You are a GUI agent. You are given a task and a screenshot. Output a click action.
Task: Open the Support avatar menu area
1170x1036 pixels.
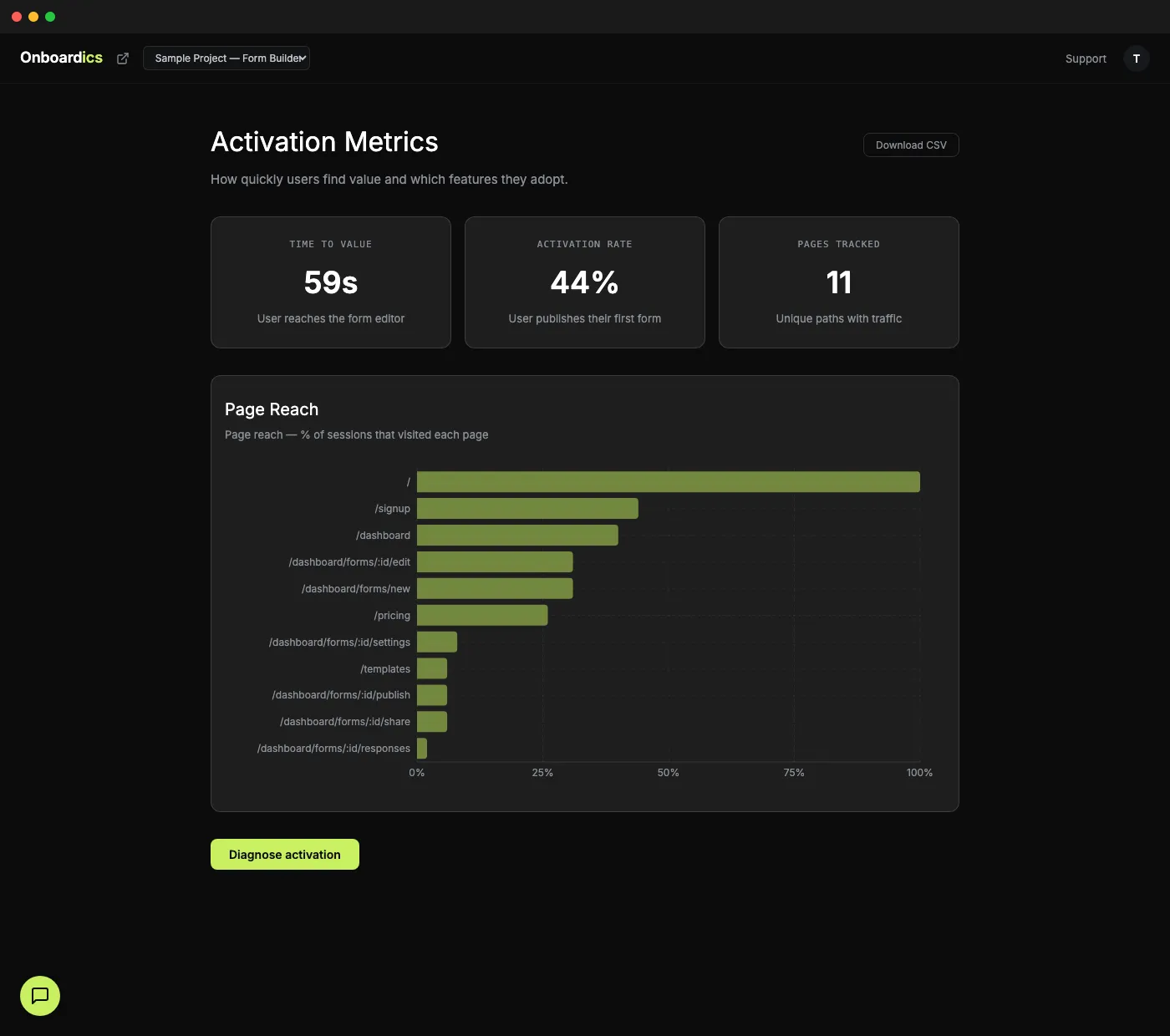coord(1137,58)
